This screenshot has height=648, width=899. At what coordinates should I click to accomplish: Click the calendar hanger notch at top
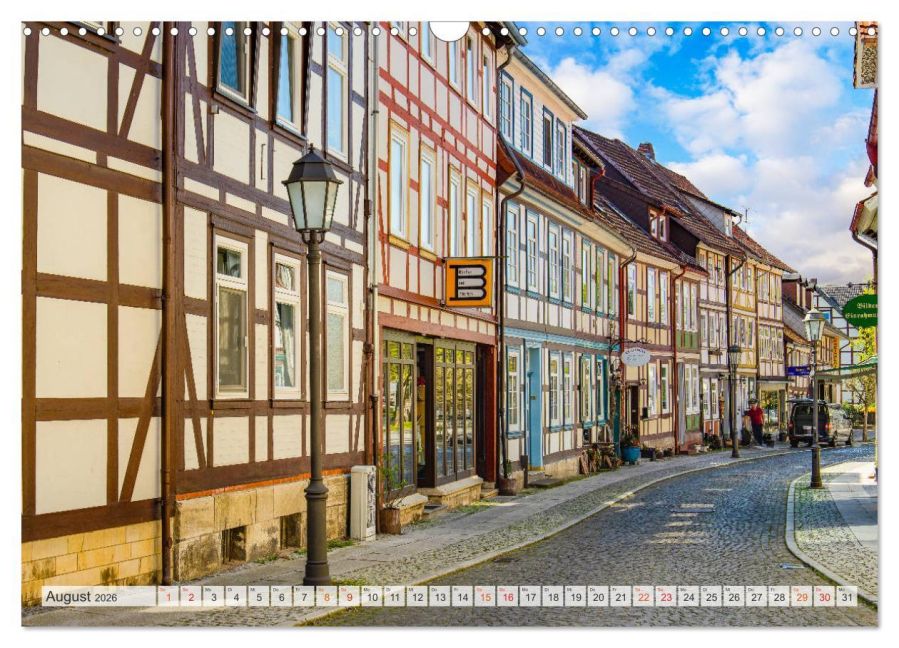(x=449, y=30)
